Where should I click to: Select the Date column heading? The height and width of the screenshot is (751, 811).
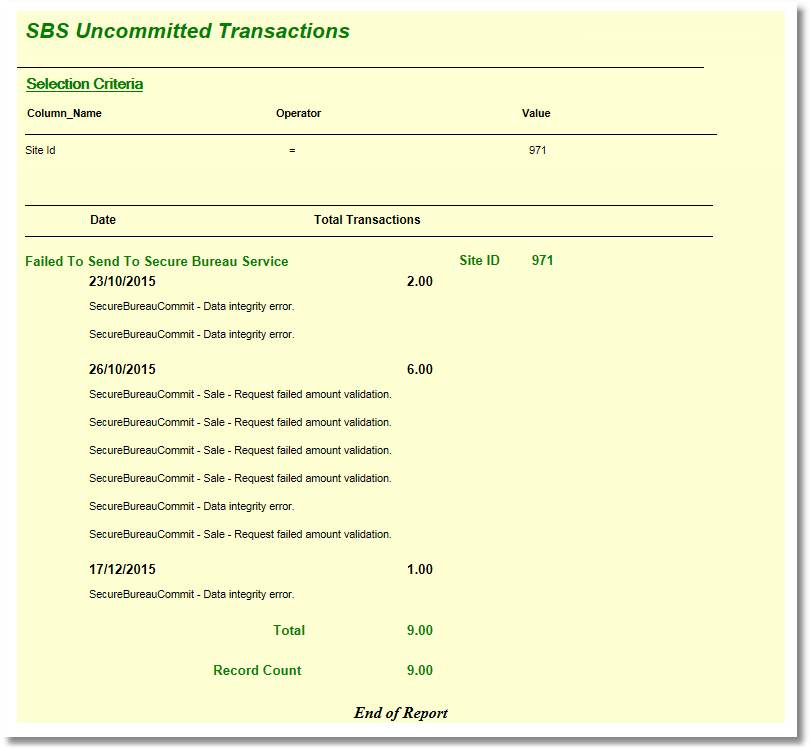coord(103,219)
